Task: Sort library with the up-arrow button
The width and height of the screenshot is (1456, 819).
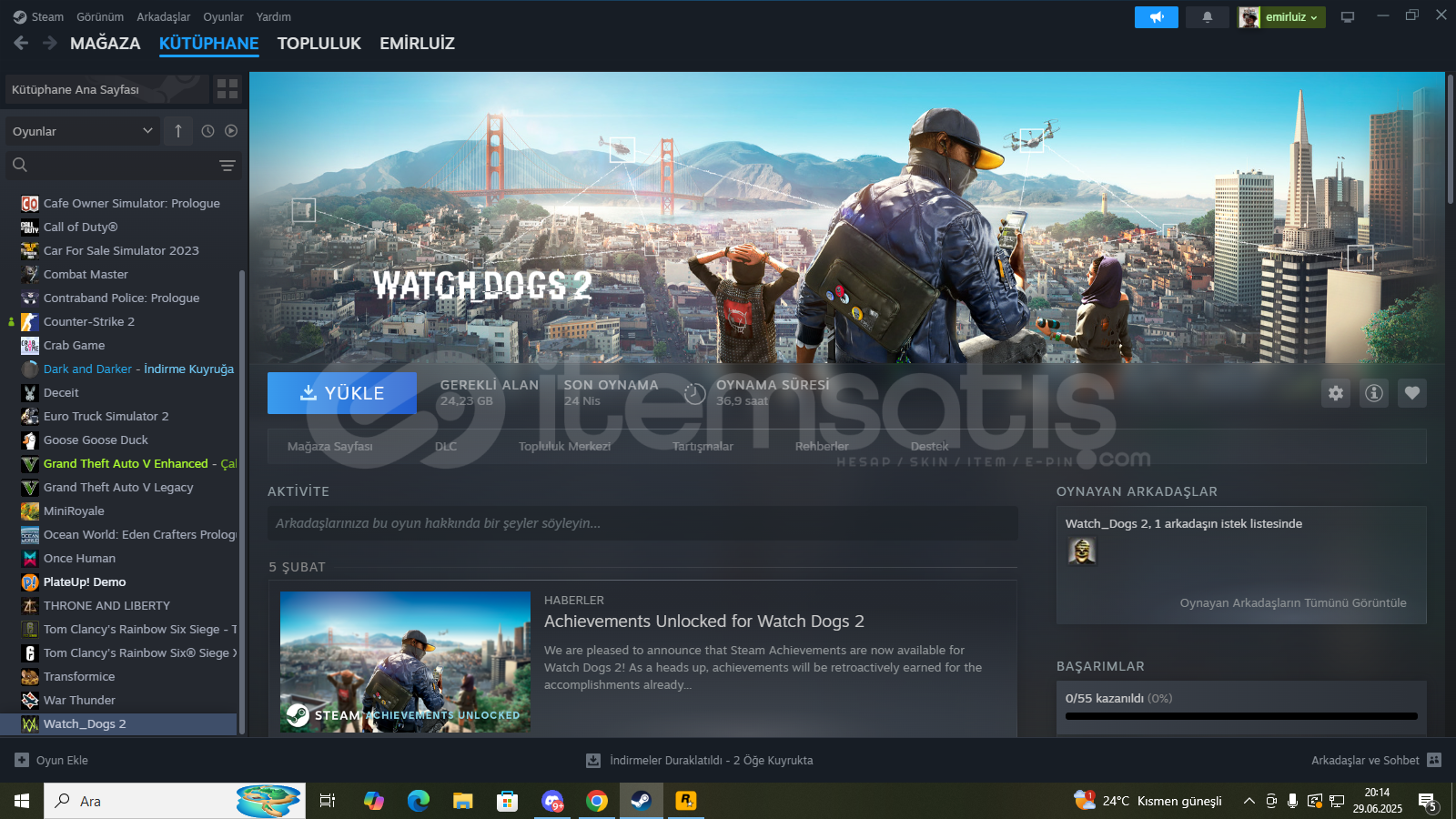Action: tap(178, 131)
